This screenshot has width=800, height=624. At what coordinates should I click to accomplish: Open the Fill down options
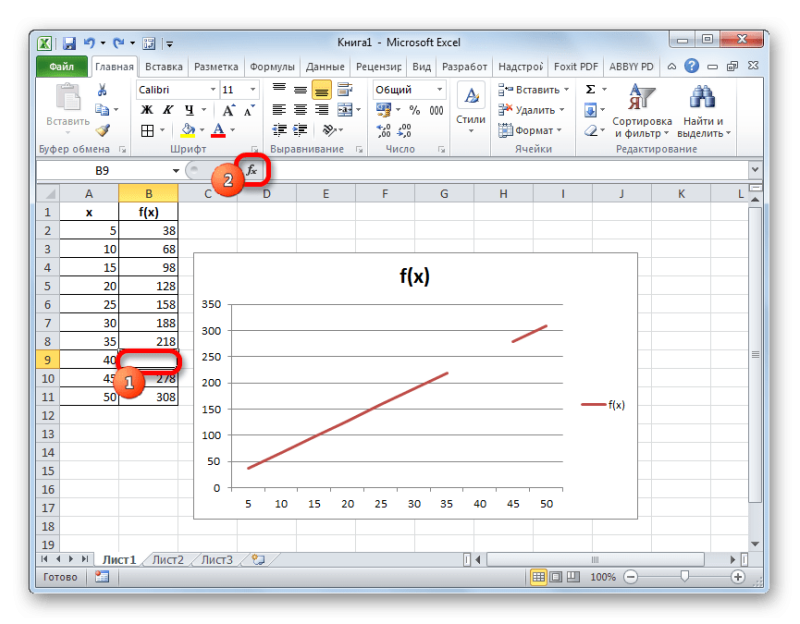(594, 110)
